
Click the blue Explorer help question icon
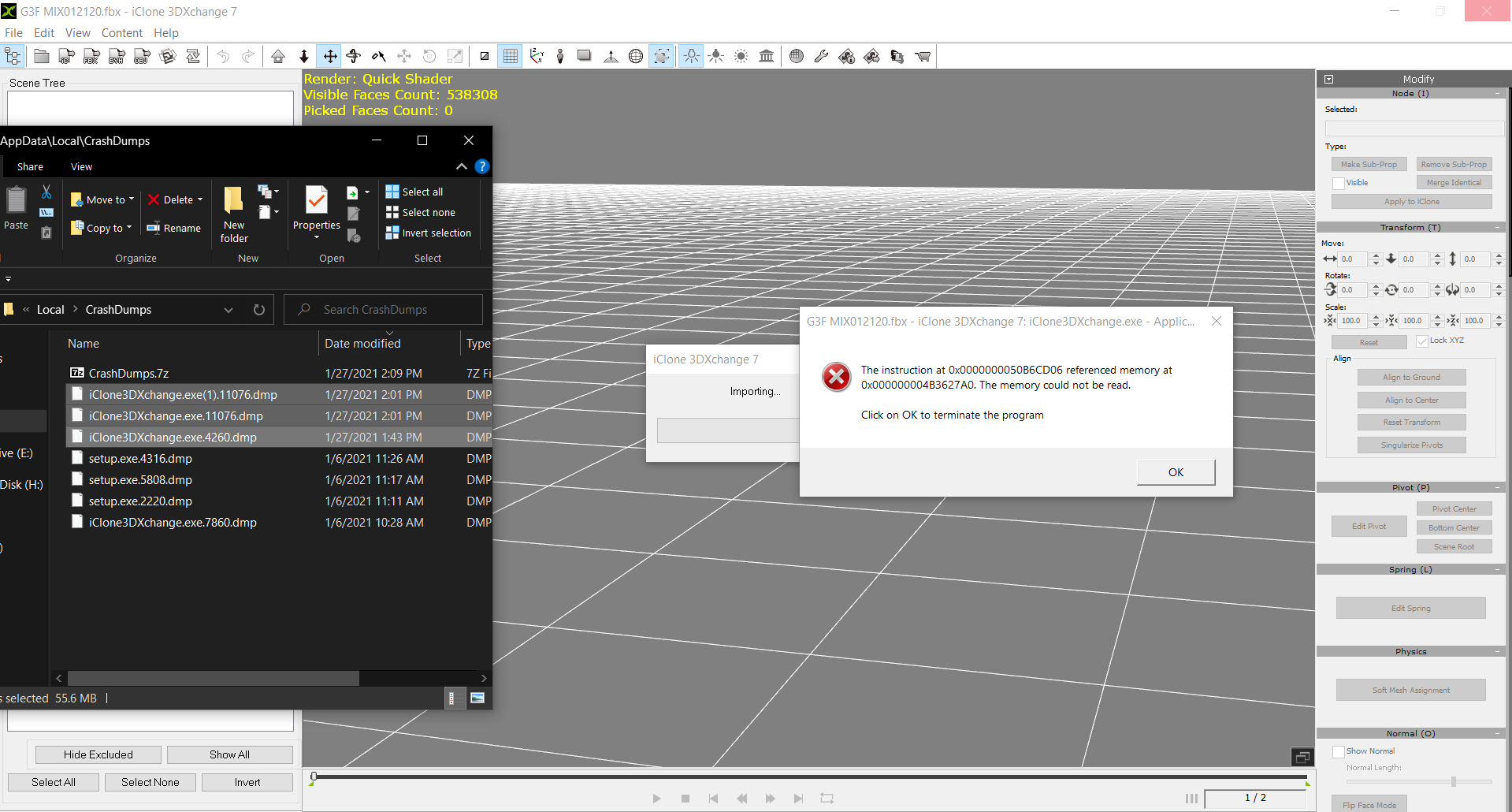pos(482,166)
